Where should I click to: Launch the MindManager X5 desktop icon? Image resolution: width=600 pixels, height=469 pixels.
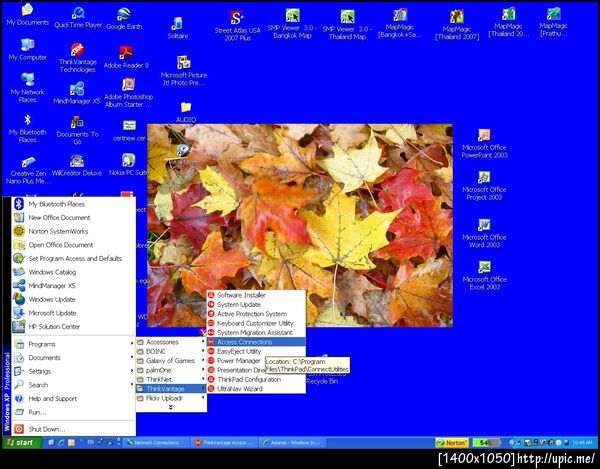(x=77, y=93)
